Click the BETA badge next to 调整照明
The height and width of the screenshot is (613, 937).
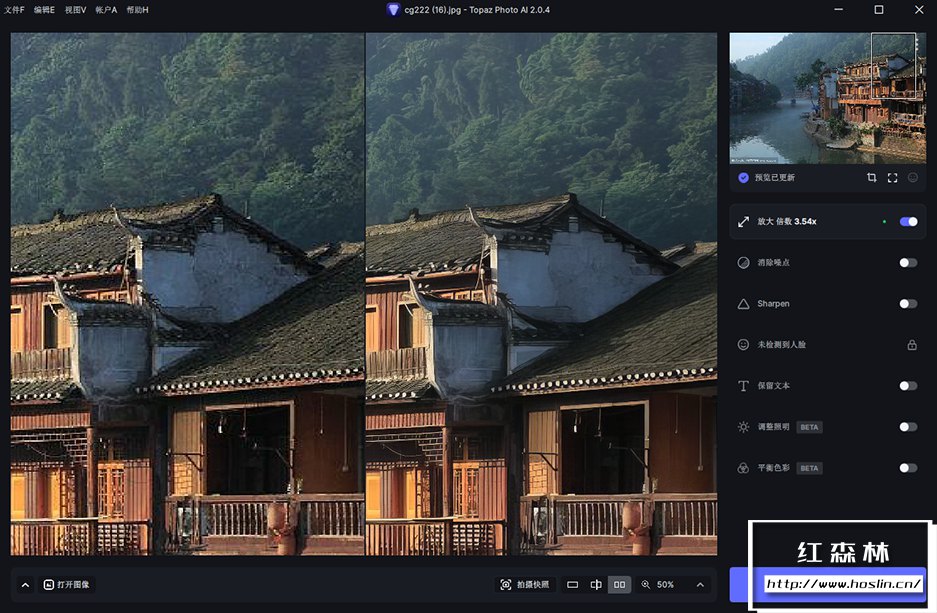(x=809, y=427)
